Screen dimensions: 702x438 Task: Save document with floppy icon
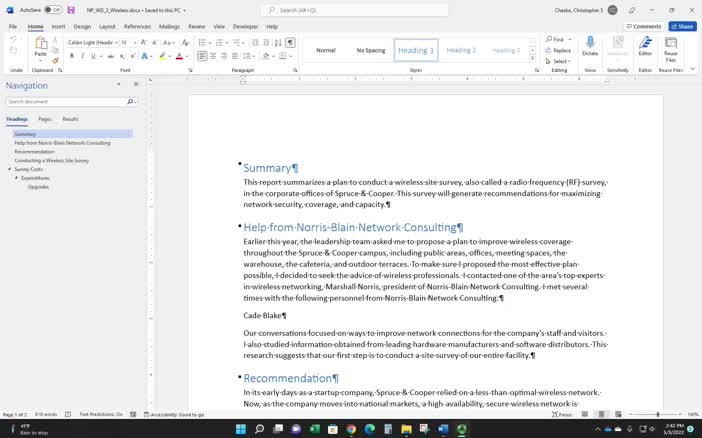point(71,10)
